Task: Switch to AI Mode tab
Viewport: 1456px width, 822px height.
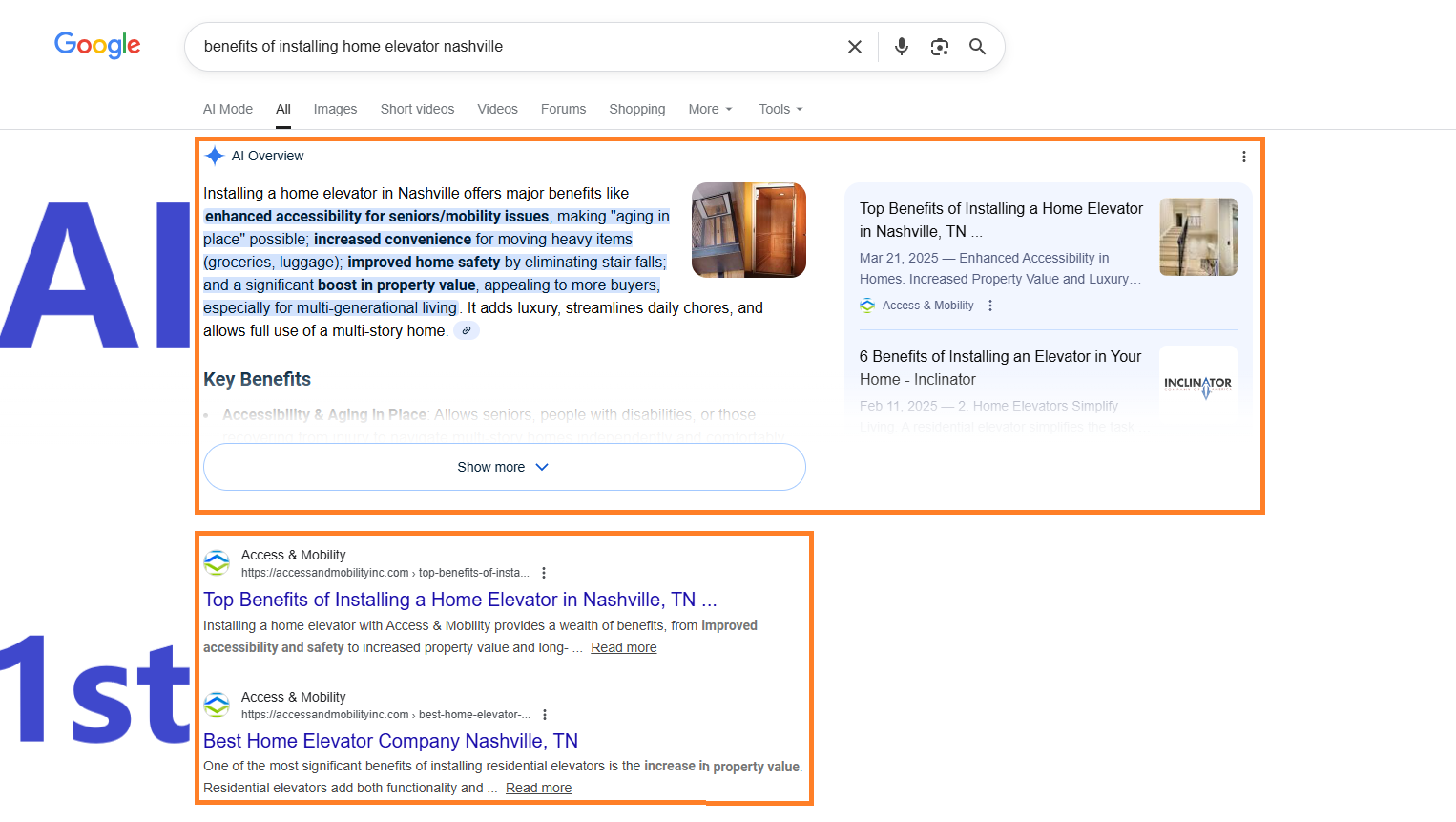Action: pos(228,109)
